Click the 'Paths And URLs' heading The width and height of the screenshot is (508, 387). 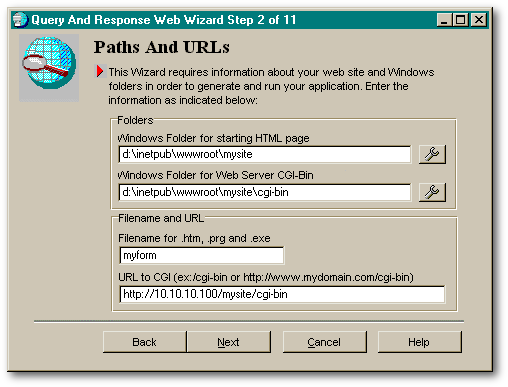(x=161, y=47)
